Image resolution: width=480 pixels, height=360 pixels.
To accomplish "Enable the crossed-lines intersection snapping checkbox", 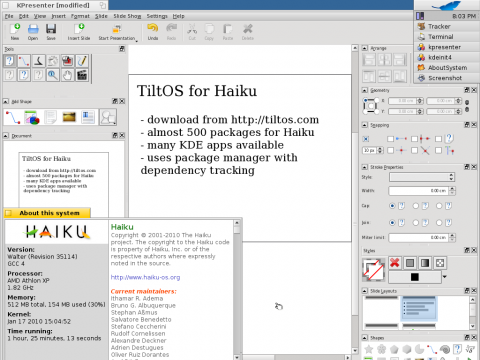I will (414, 151).
